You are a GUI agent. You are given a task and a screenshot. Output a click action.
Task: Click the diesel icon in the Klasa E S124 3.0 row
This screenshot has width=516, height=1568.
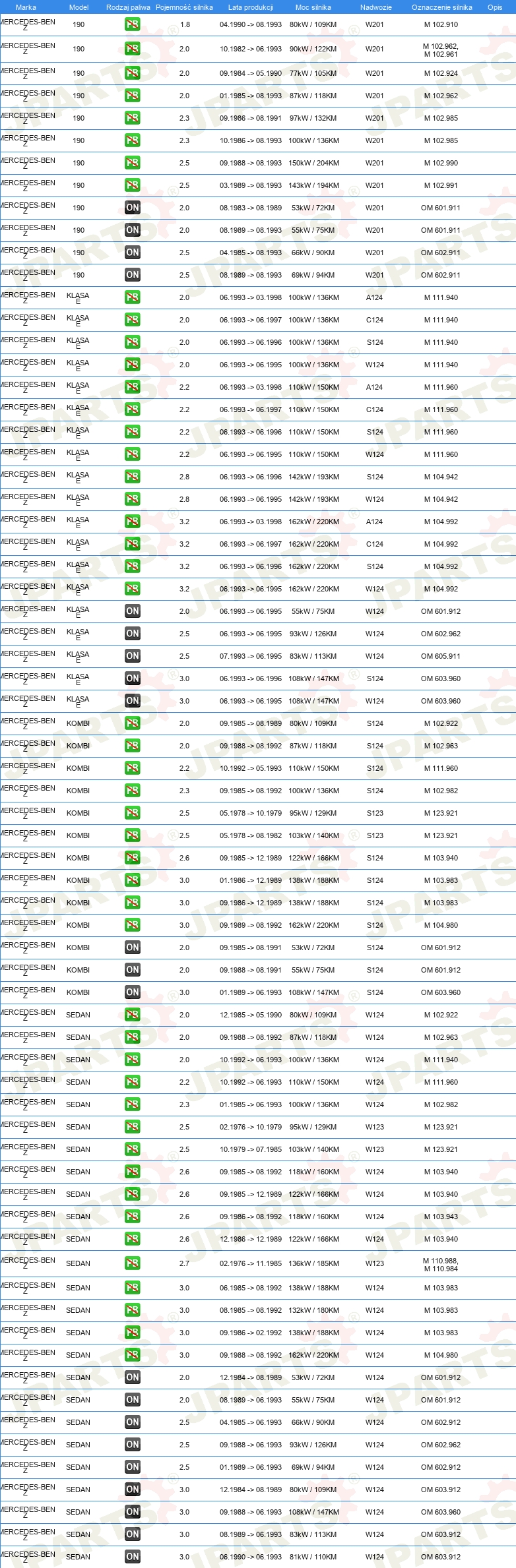point(133,678)
